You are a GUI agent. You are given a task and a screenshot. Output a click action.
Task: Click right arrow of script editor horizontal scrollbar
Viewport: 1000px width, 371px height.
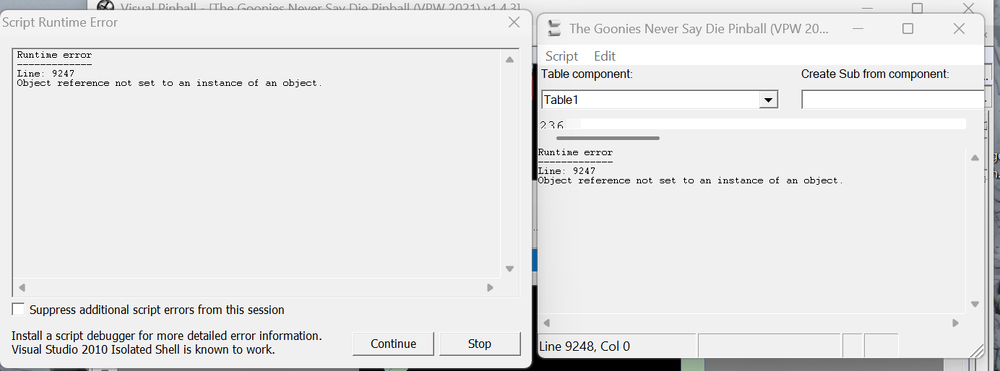[x=955, y=323]
